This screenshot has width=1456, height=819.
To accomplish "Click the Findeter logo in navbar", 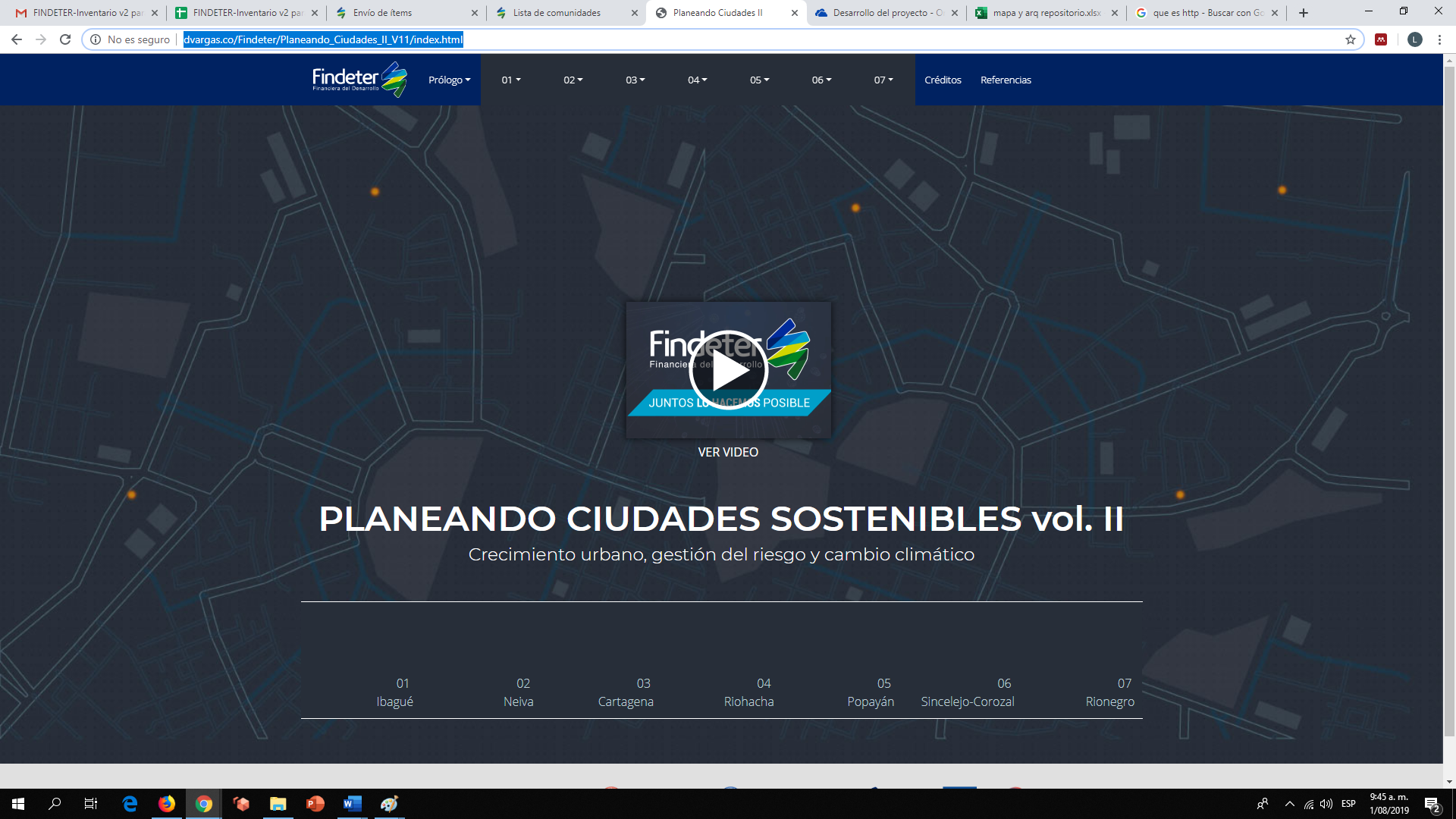I will [x=359, y=80].
